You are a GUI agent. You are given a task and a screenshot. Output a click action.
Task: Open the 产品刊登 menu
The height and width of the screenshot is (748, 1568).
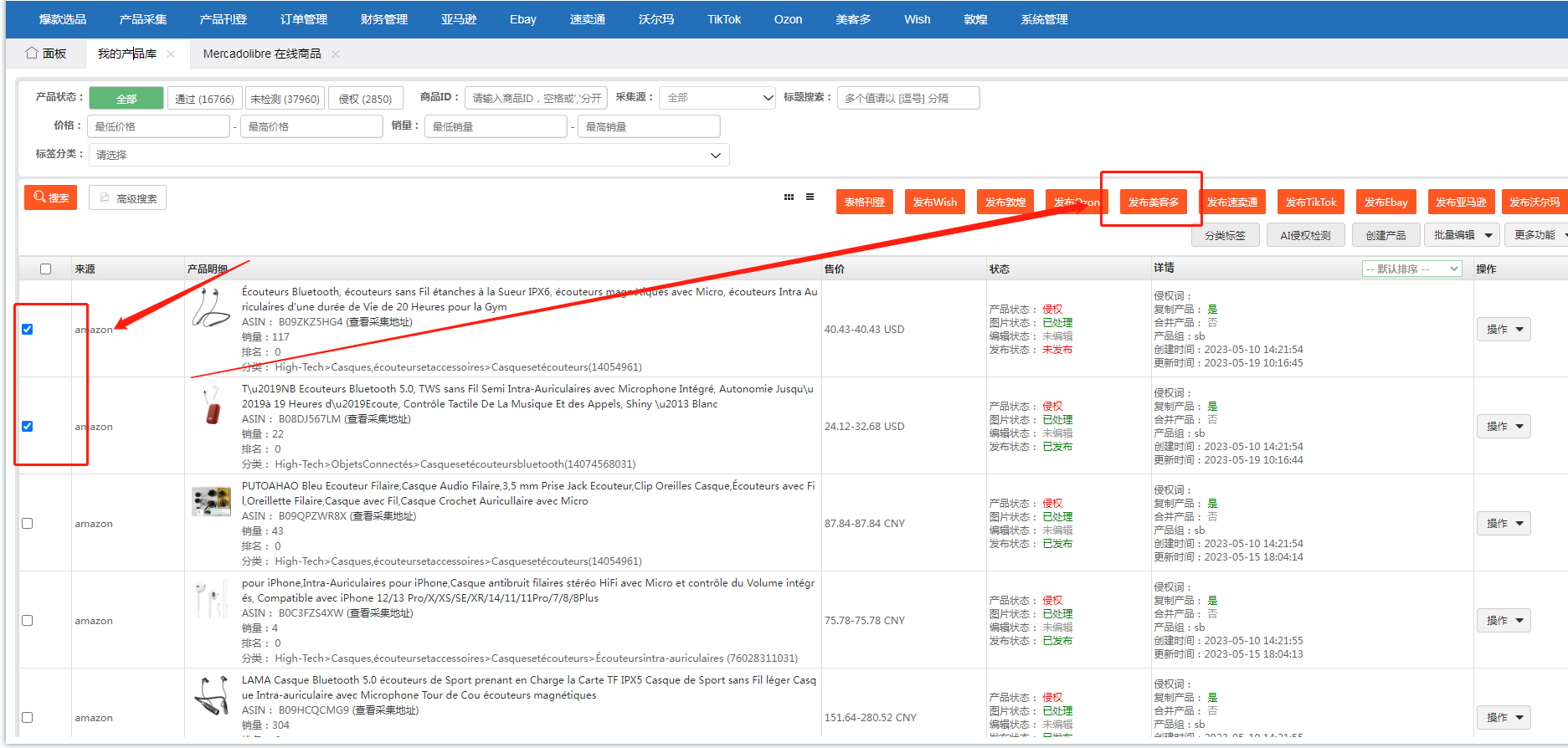coord(224,19)
